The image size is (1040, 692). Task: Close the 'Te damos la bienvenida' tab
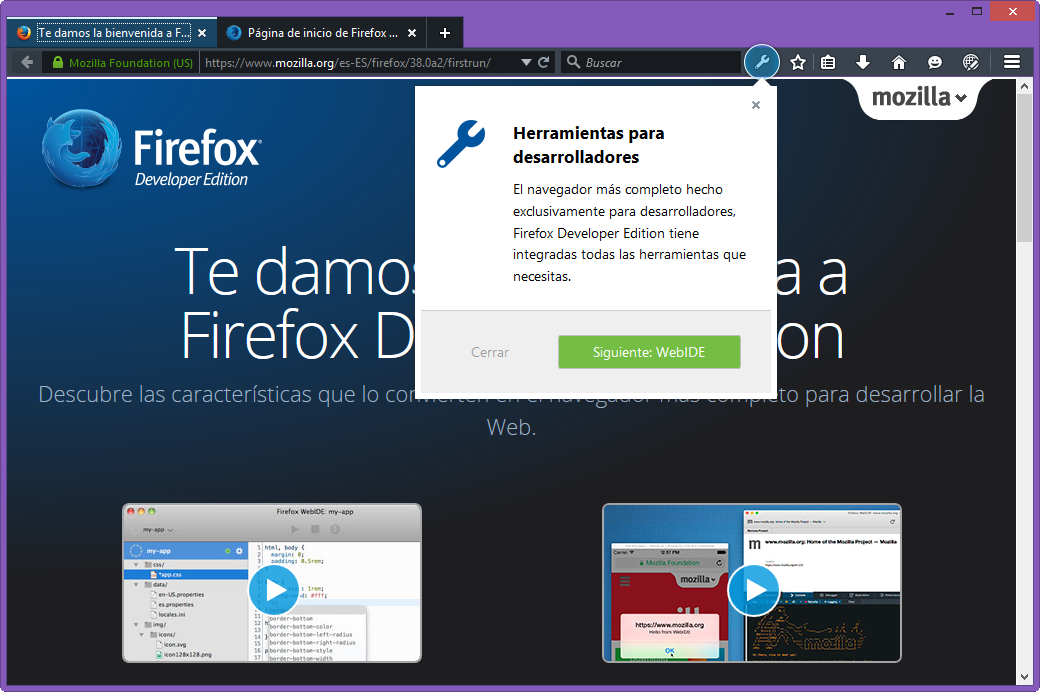pyautogui.click(x=202, y=33)
